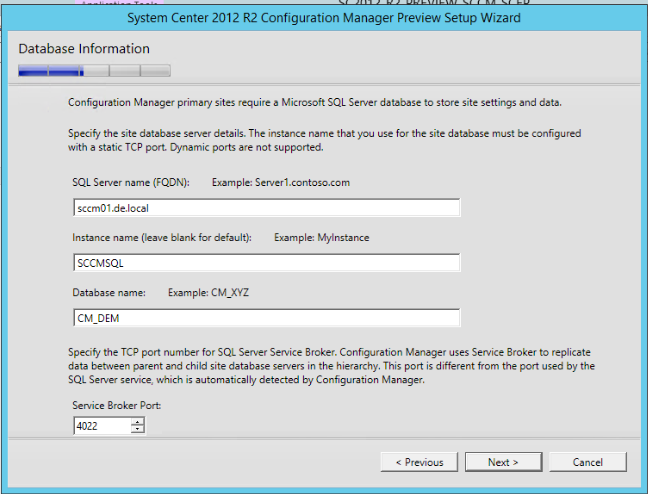Decrease Service Broker Port with down arrow
Viewport: 648px width, 494px height.
[x=137, y=430]
